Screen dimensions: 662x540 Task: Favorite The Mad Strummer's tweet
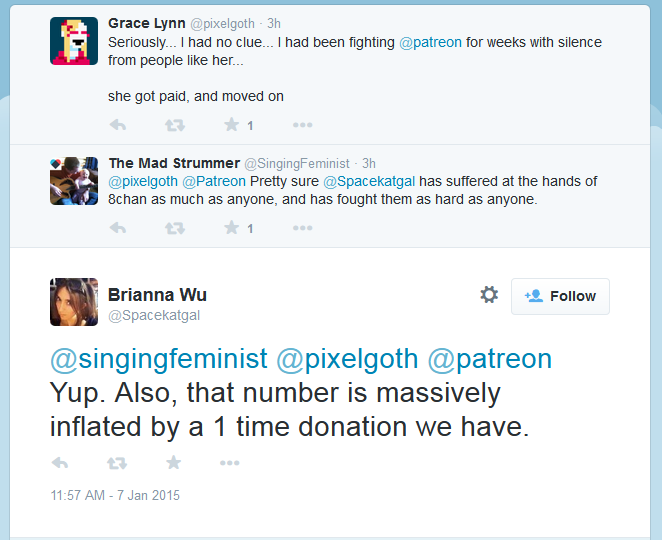[231, 228]
